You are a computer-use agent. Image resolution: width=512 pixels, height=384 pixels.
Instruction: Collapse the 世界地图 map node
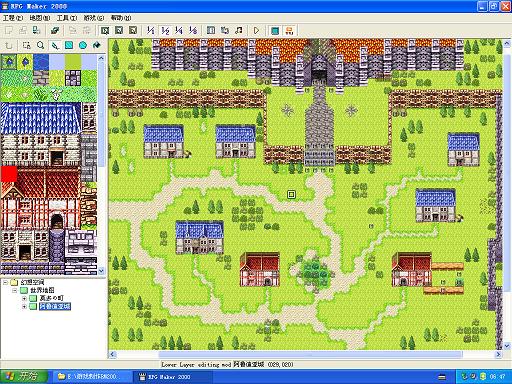pos(15,290)
